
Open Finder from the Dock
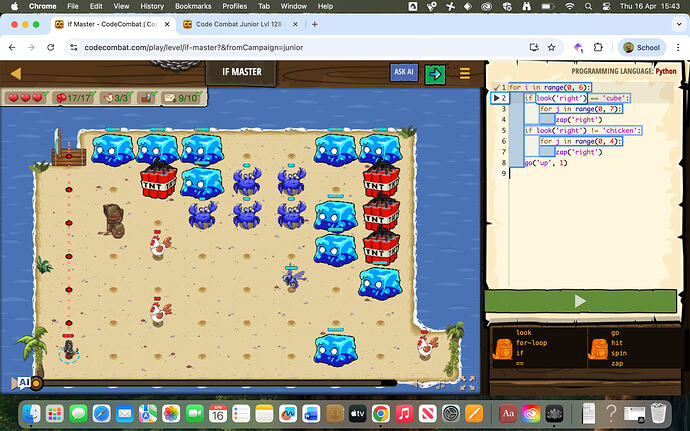[x=32, y=413]
